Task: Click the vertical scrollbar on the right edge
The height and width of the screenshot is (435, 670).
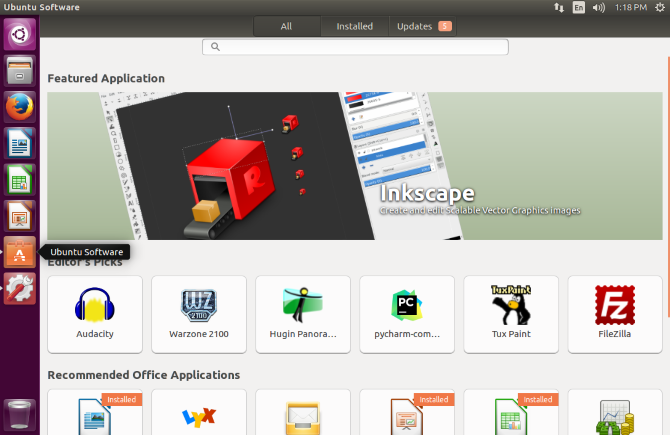Action: pyautogui.click(x=668, y=187)
